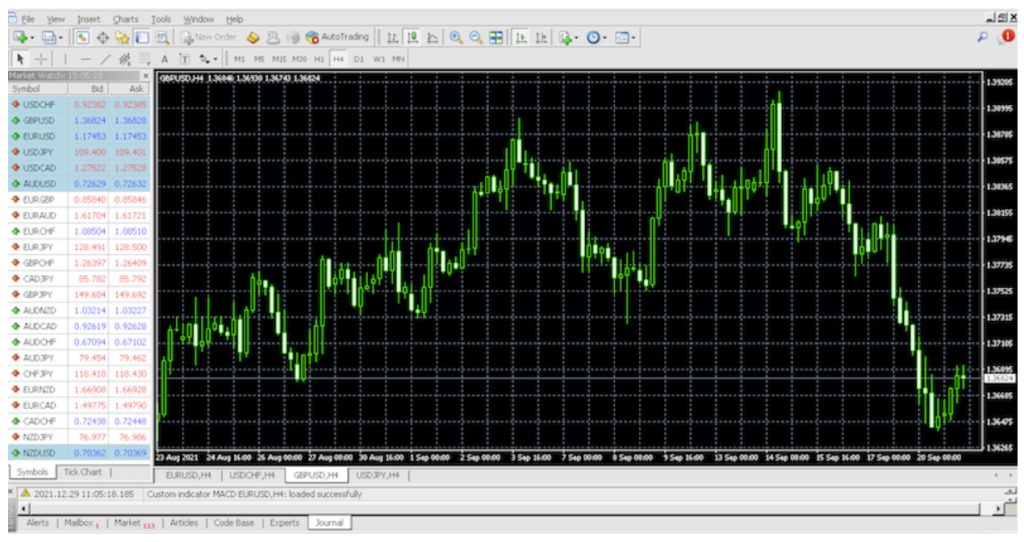Click the tile windows icon
This screenshot has width=1024, height=542.
point(496,37)
